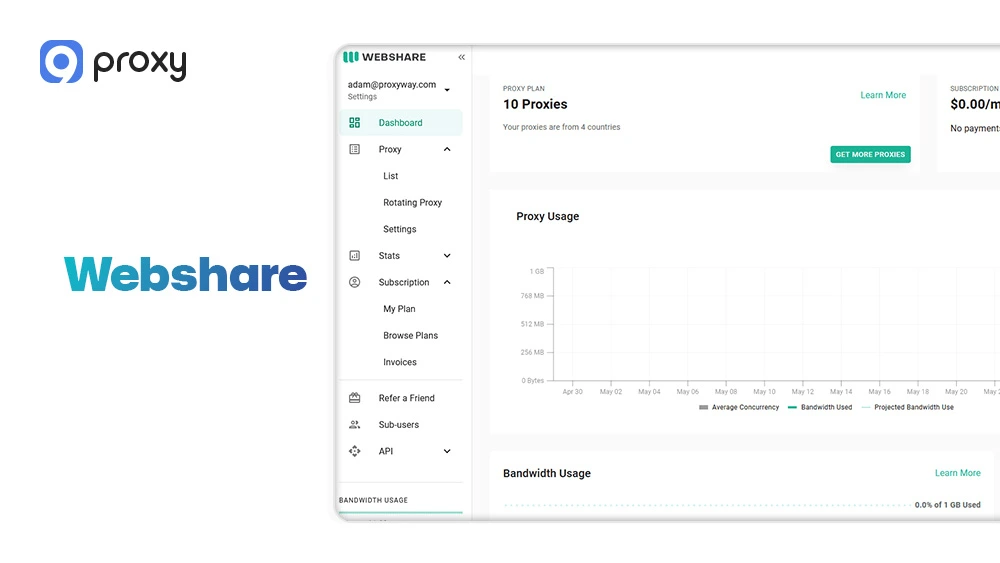This screenshot has height=563, width=1000.
Task: Expand the API menu section
Action: pyautogui.click(x=447, y=451)
